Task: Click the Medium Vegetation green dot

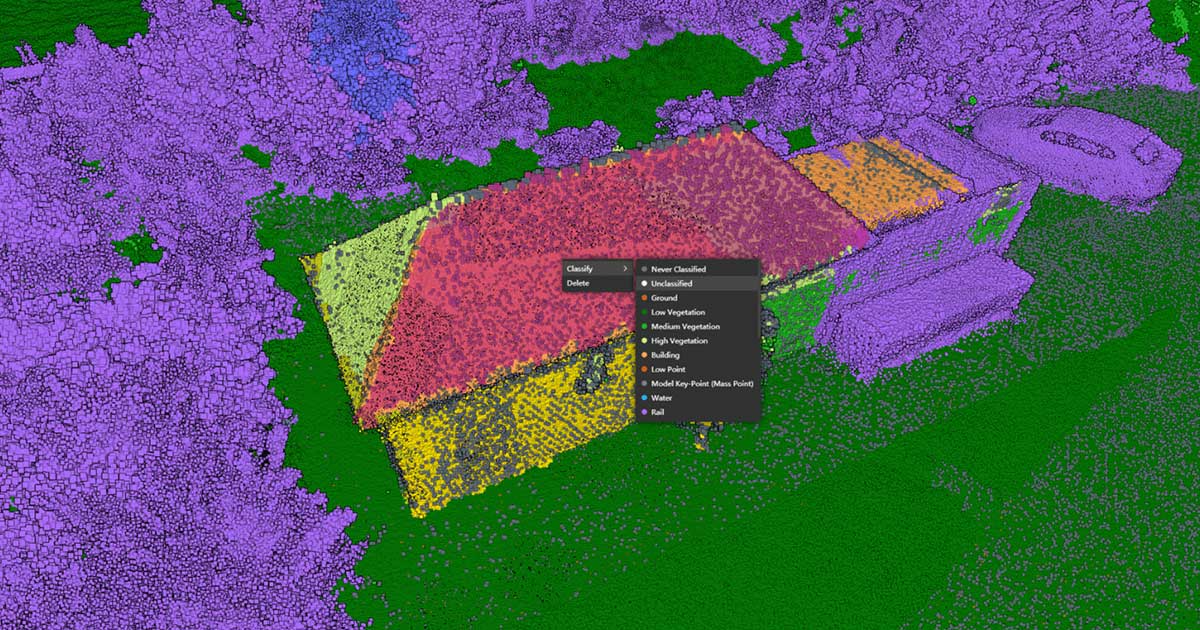Action: (645, 327)
